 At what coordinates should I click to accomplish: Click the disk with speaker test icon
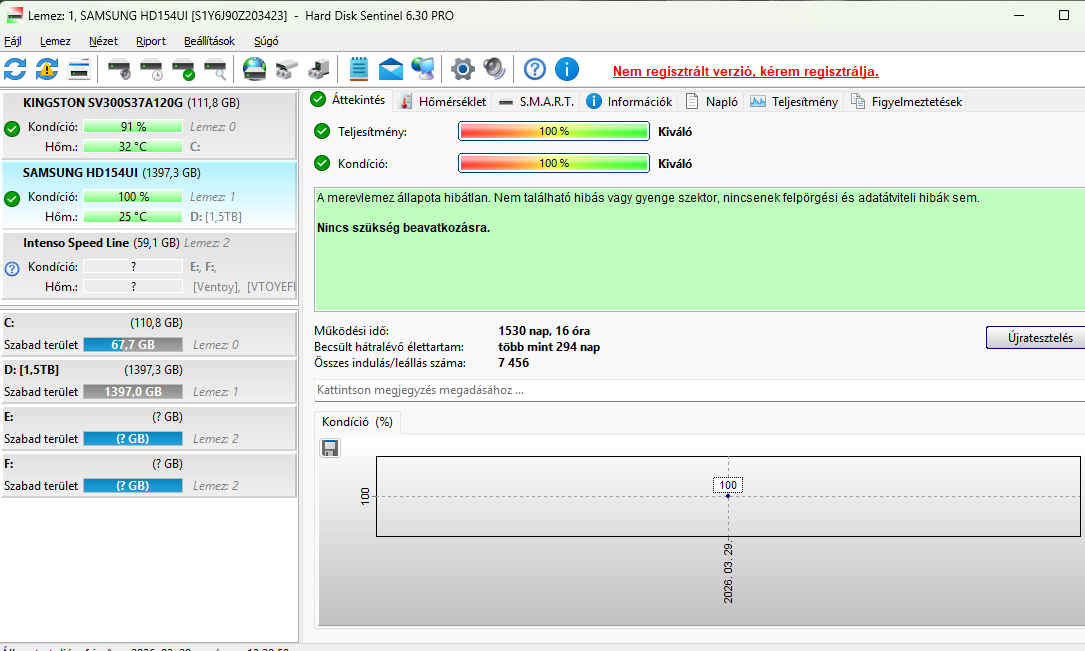[x=119, y=69]
